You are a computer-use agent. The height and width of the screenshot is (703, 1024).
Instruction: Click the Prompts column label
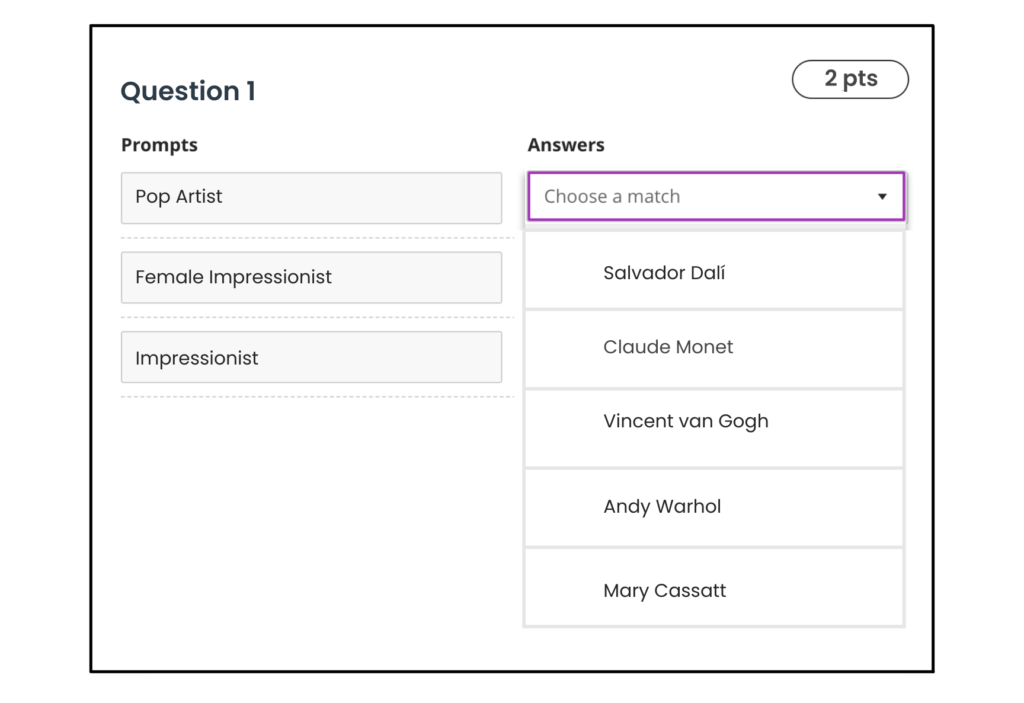(159, 145)
